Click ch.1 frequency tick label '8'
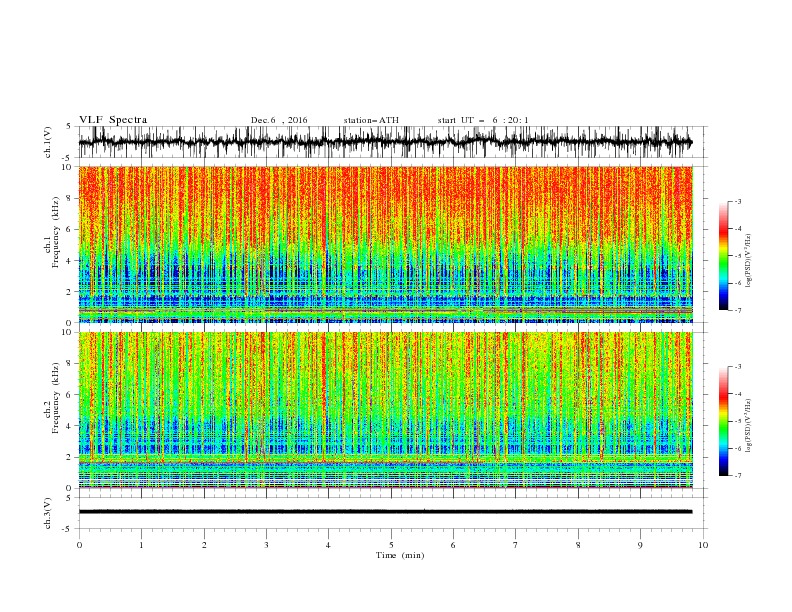 click(x=69, y=198)
